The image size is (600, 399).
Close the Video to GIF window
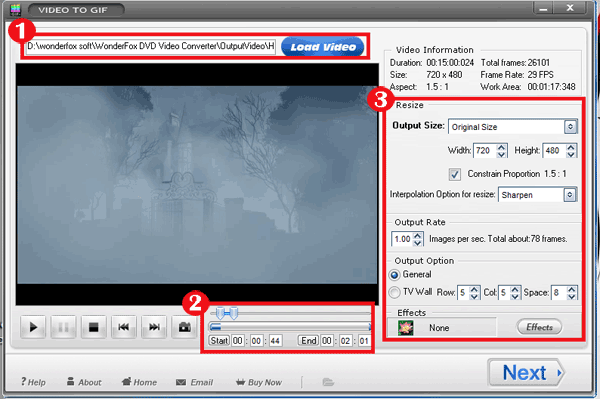[570, 8]
